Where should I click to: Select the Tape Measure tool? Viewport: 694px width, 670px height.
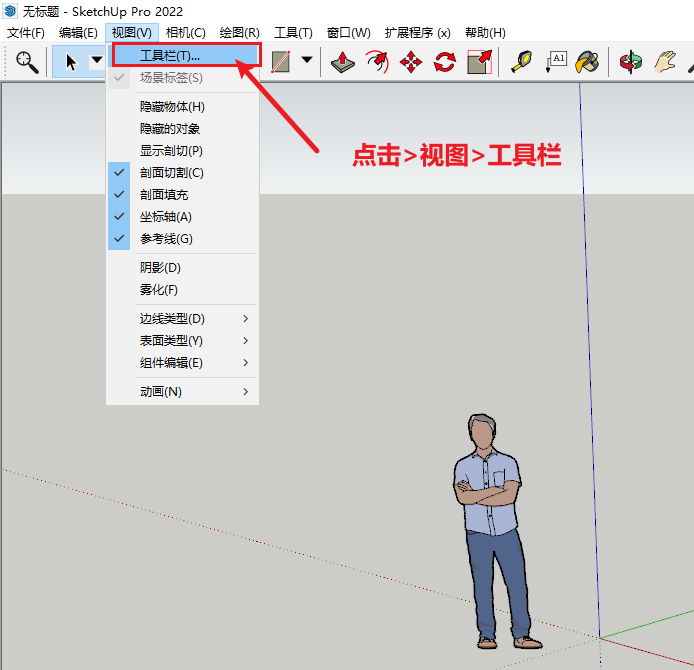pyautogui.click(x=522, y=62)
